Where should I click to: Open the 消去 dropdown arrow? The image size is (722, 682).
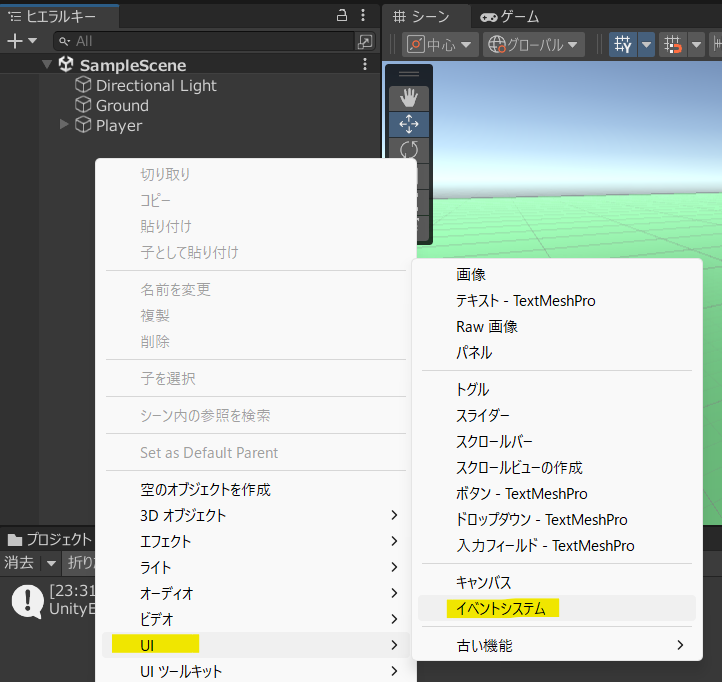pyautogui.click(x=51, y=563)
